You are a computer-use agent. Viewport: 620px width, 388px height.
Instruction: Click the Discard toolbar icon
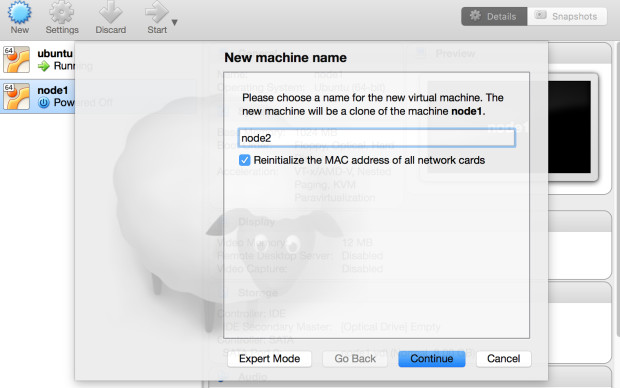tap(110, 13)
